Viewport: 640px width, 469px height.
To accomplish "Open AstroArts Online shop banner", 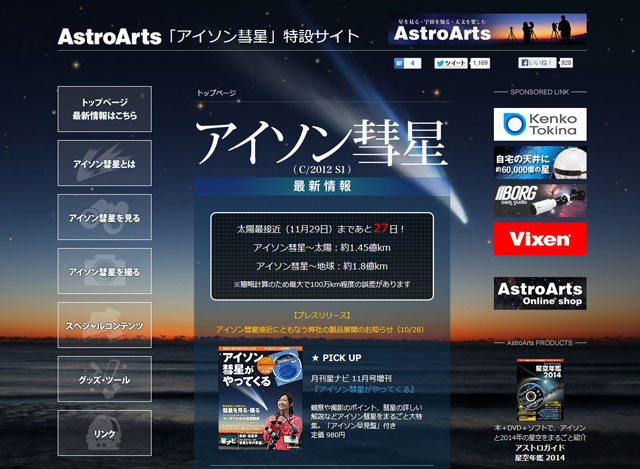I will (x=540, y=293).
